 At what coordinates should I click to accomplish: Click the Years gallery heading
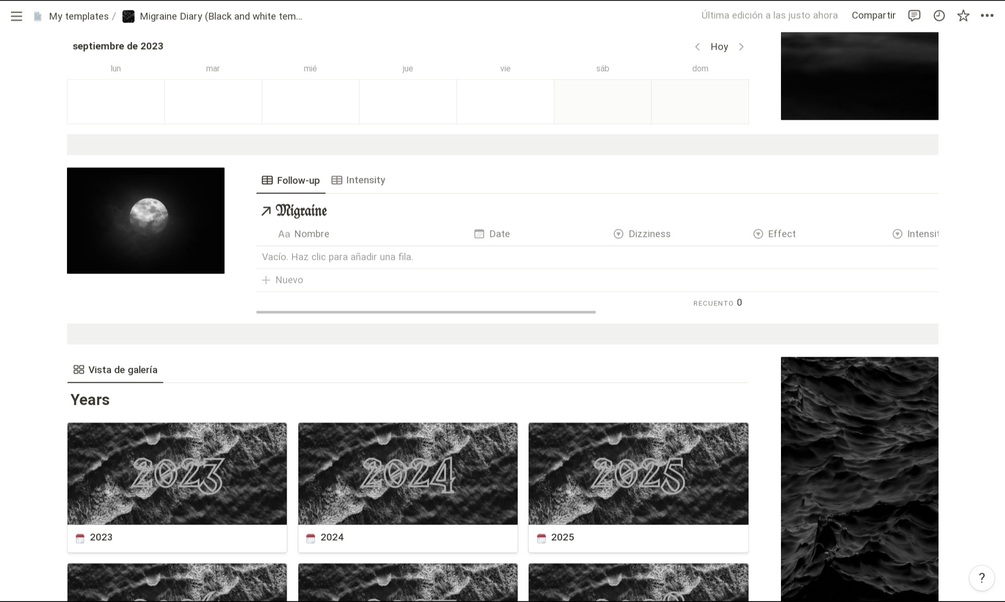pos(90,400)
